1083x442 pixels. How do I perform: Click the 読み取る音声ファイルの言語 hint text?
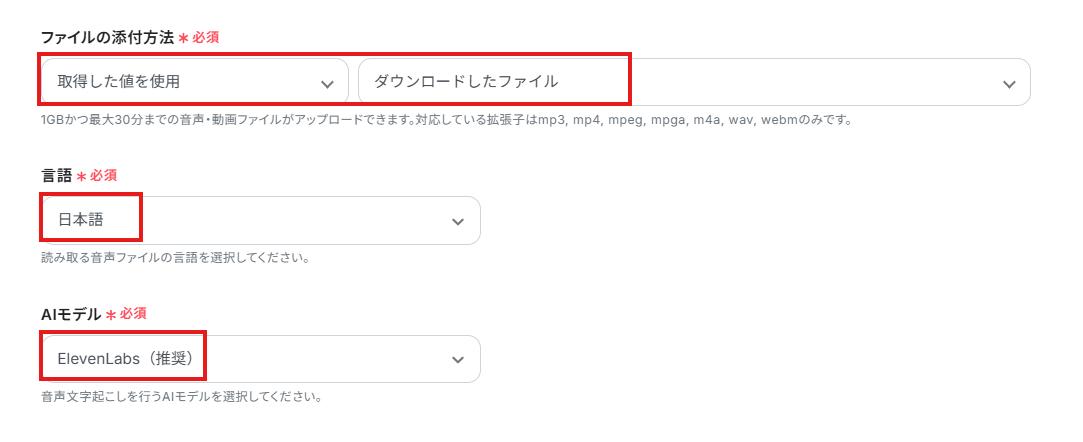tap(174, 259)
